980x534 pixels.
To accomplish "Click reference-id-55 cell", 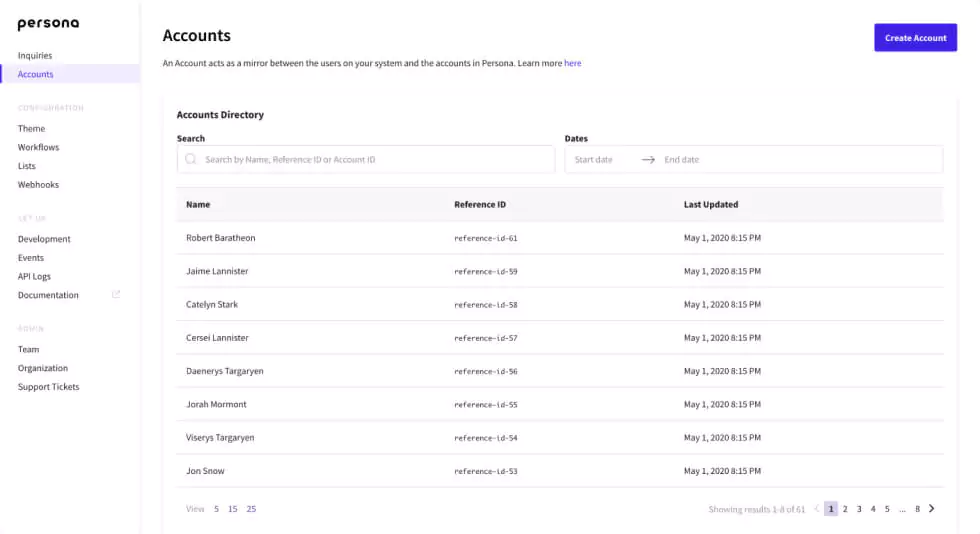I will (x=486, y=405).
